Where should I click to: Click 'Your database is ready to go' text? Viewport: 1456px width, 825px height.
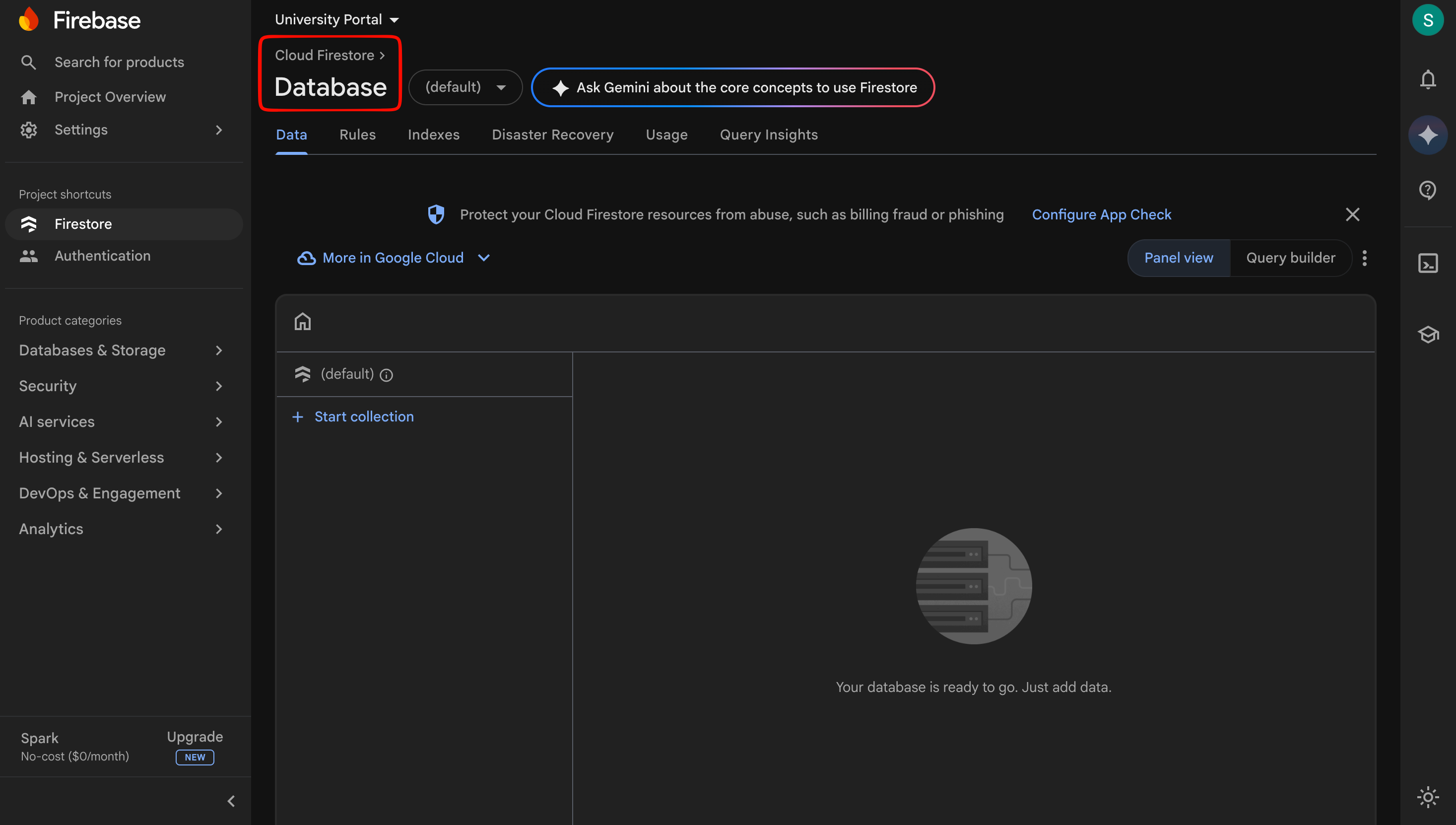click(974, 687)
